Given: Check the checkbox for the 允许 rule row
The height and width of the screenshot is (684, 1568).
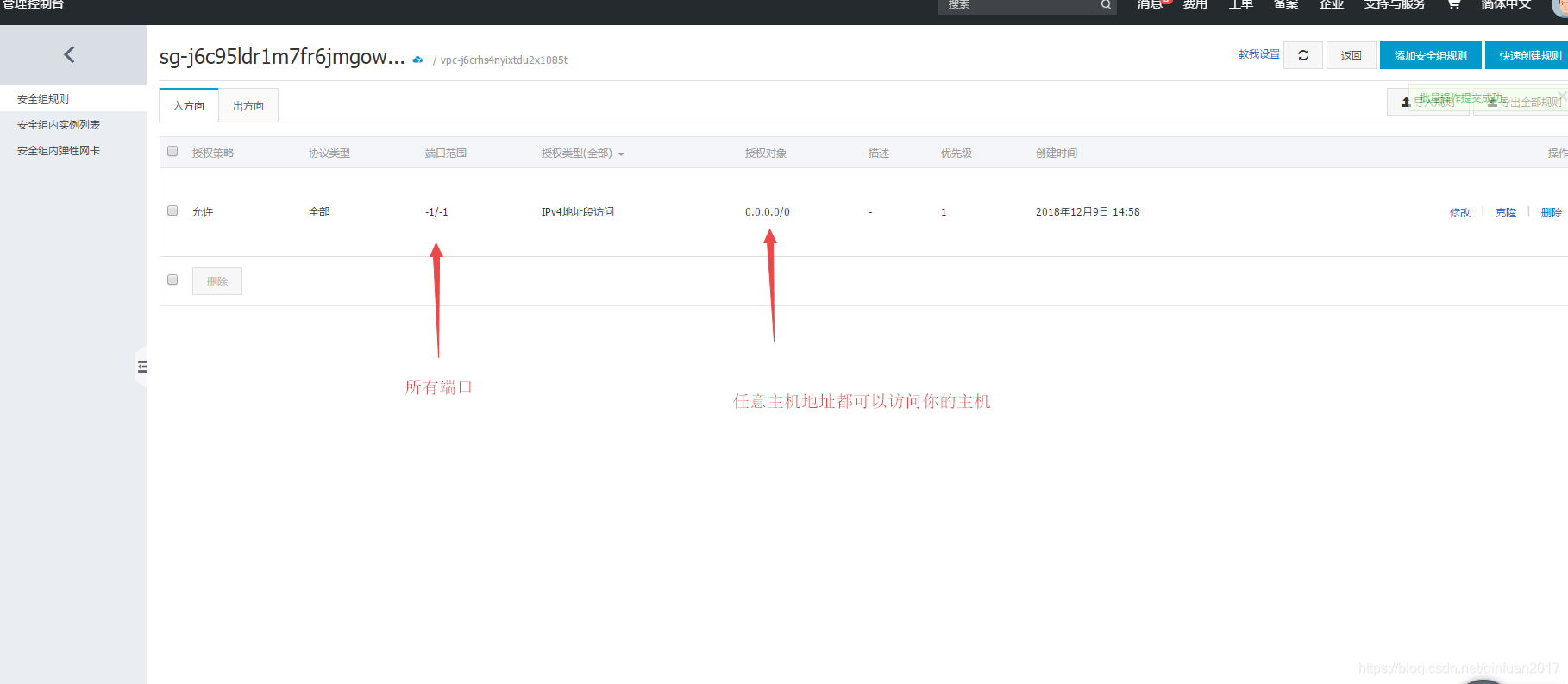Looking at the screenshot, I should click(172, 210).
